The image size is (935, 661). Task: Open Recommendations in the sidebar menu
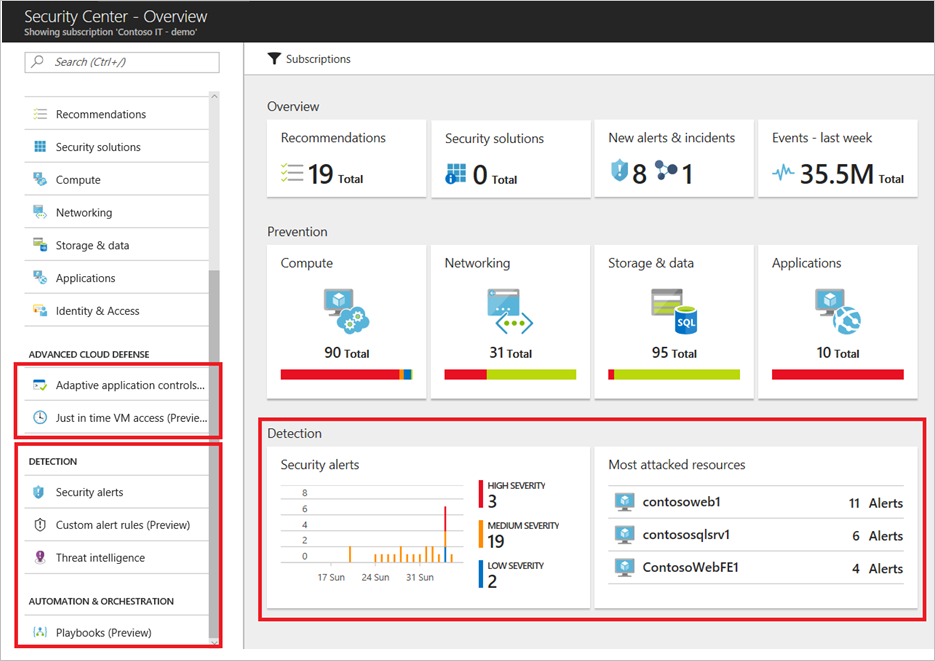point(117,114)
